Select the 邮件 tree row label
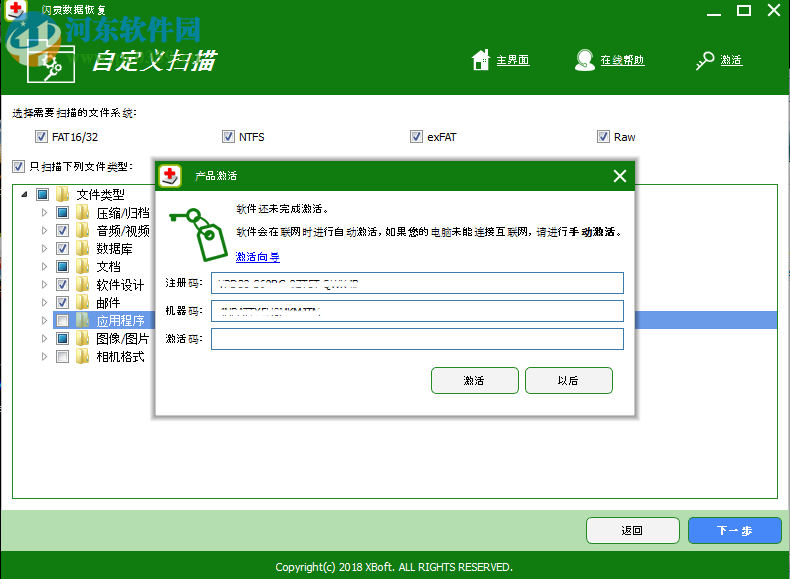This screenshot has height=579, width=790. (x=108, y=302)
